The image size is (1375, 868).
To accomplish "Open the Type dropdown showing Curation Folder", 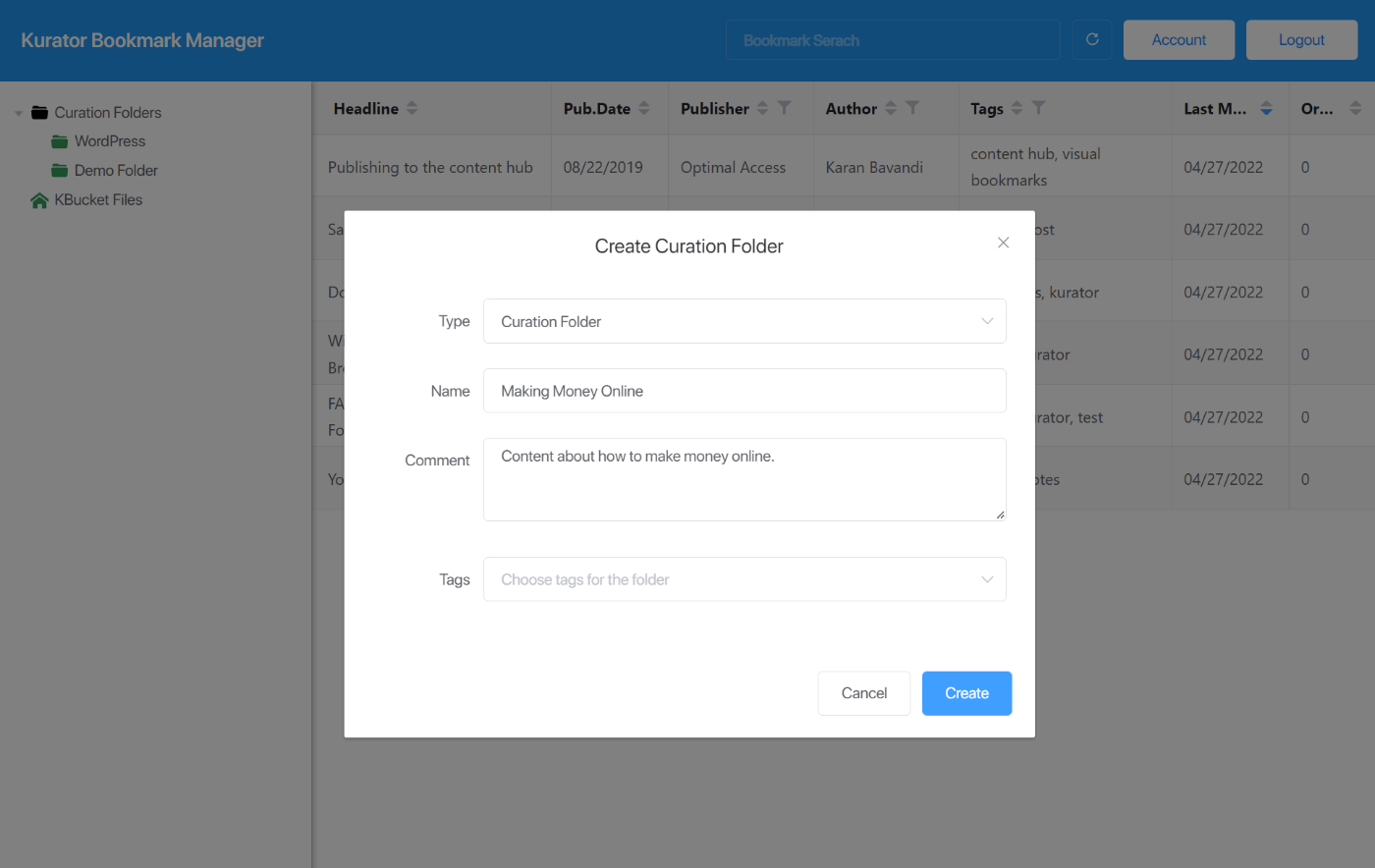I will coord(744,321).
